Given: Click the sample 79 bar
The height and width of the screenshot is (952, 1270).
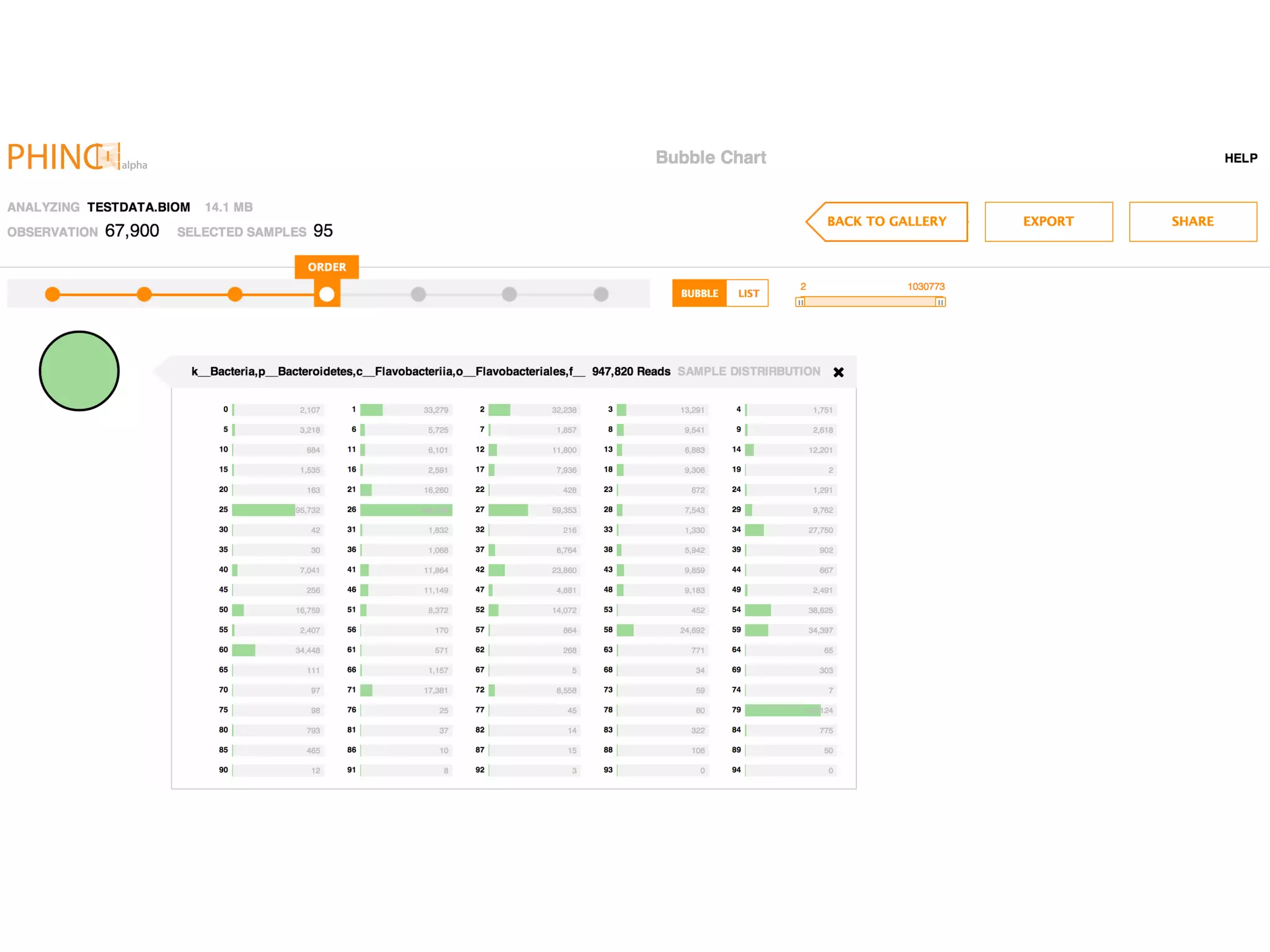Looking at the screenshot, I should pos(783,710).
